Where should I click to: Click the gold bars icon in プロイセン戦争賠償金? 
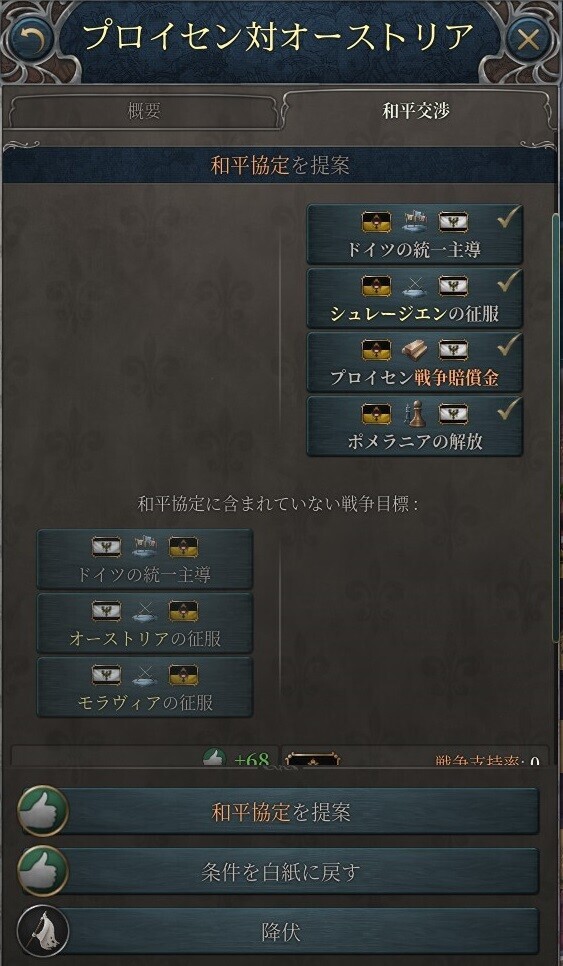[415, 351]
